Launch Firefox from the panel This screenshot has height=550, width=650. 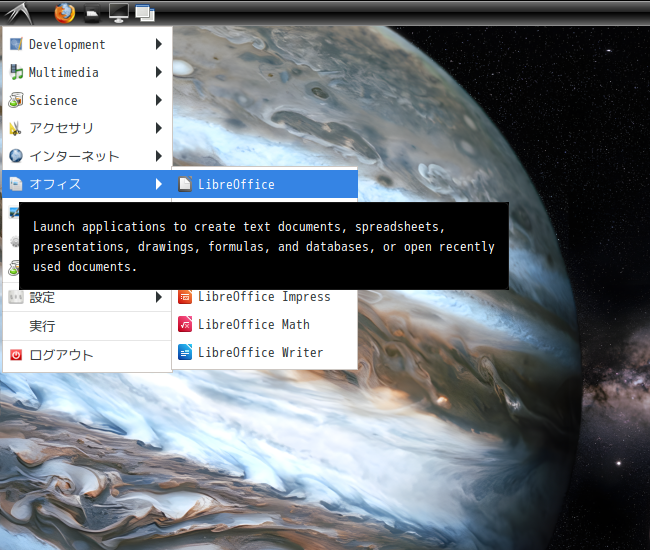click(x=65, y=13)
